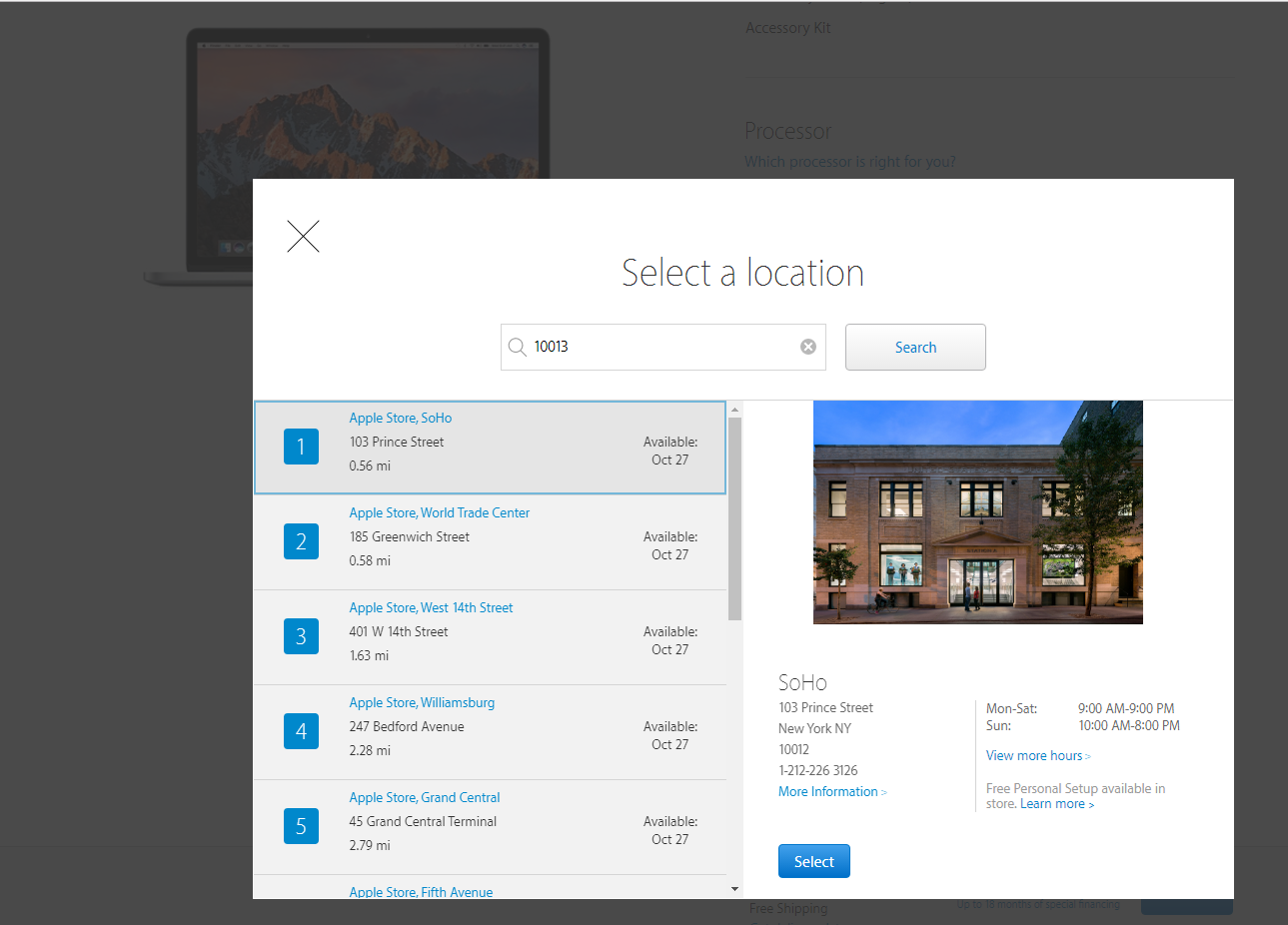Image resolution: width=1288 pixels, height=925 pixels.
Task: Click the zip code input with 10013
Action: click(663, 347)
